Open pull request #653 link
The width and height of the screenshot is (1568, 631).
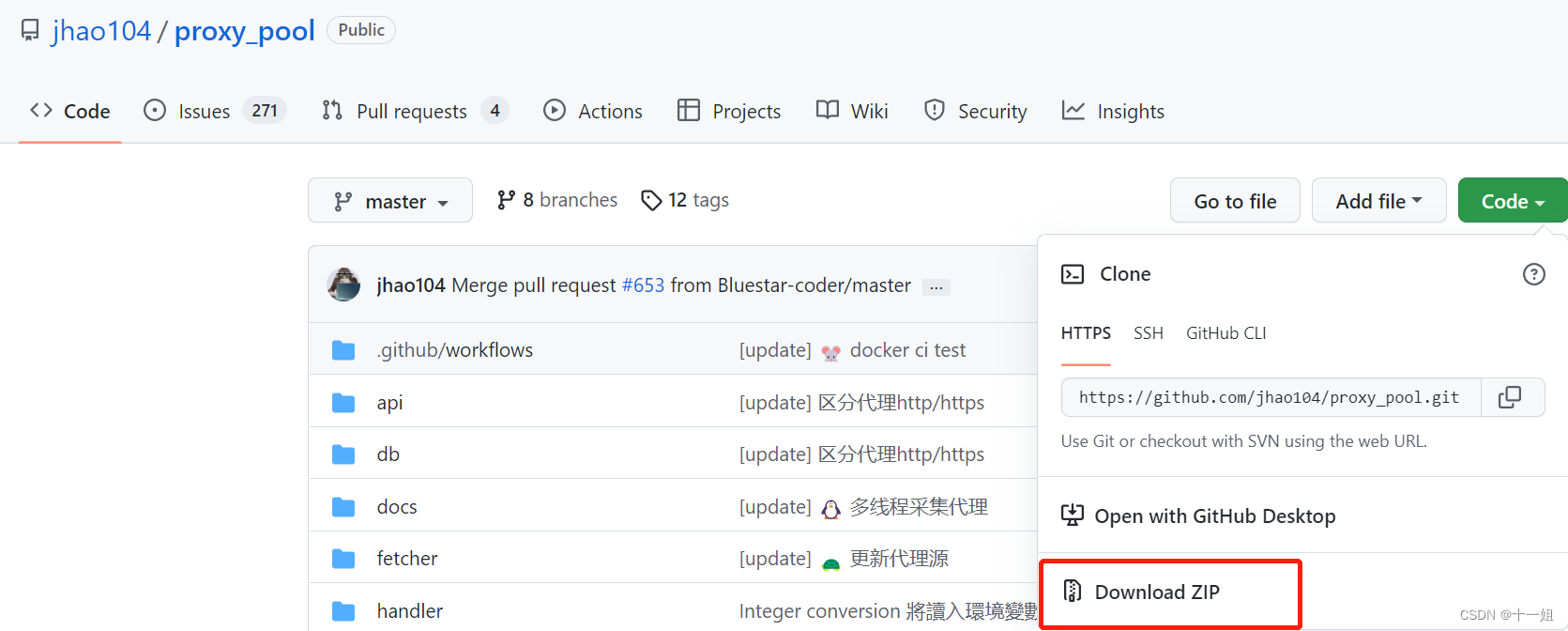643,285
